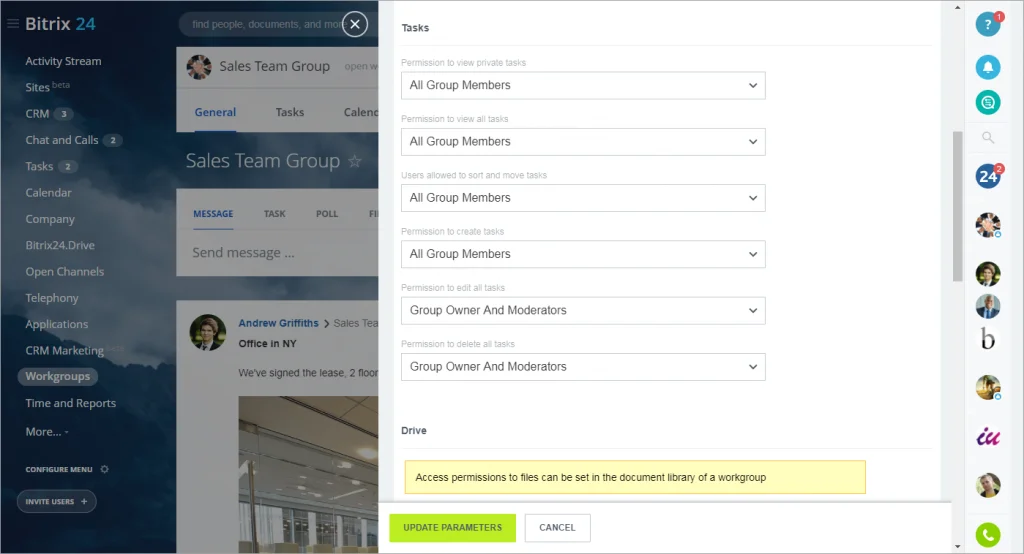Image resolution: width=1024 pixels, height=554 pixels.
Task: Open CRM in left menu
Action: pos(37,114)
